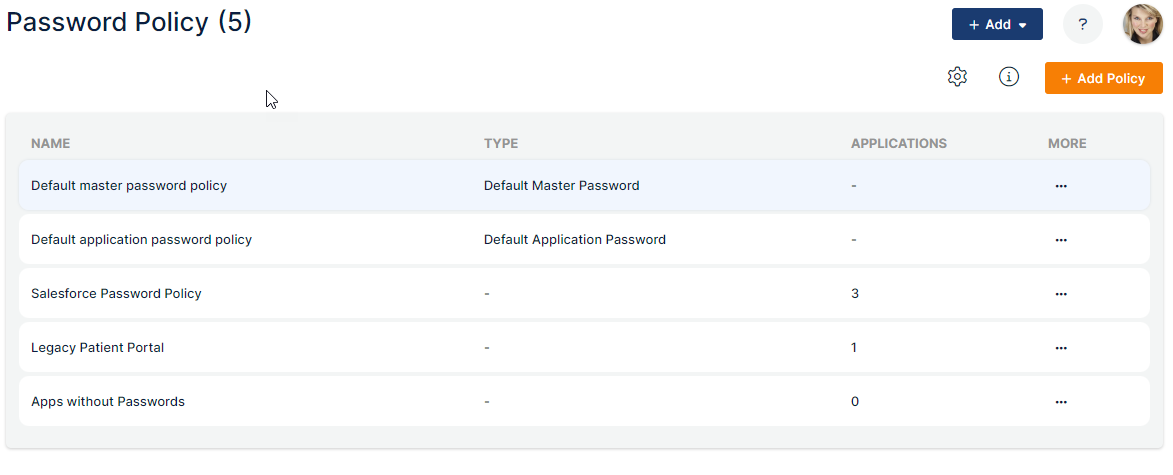Click the applications count 1 for Legacy Patient Portal
1173x475 pixels.
854,347
